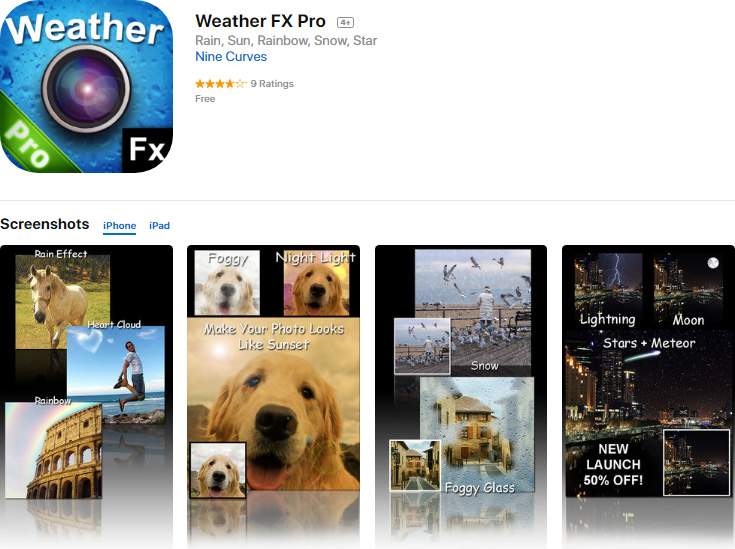Click the Rainbow Colosseum picture
Screen dimensions: 735x549
tap(53, 450)
